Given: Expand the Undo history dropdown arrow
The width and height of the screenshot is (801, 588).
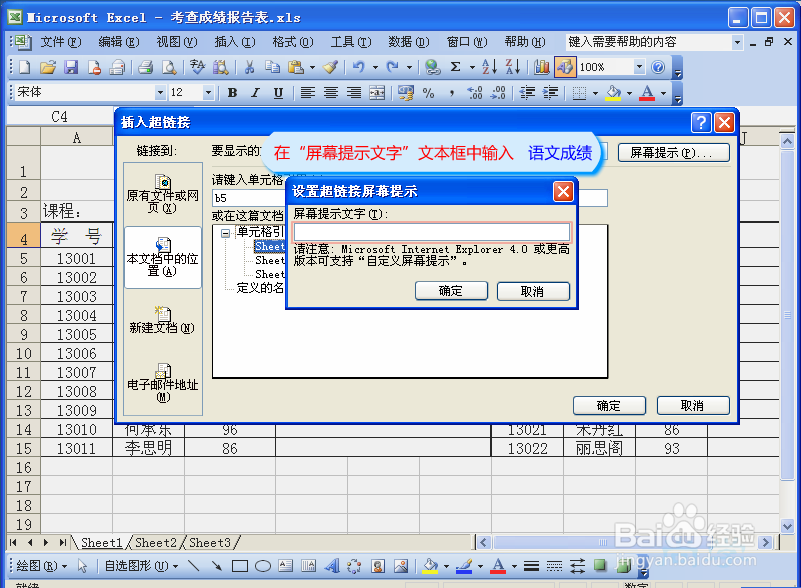Looking at the screenshot, I should (375, 67).
